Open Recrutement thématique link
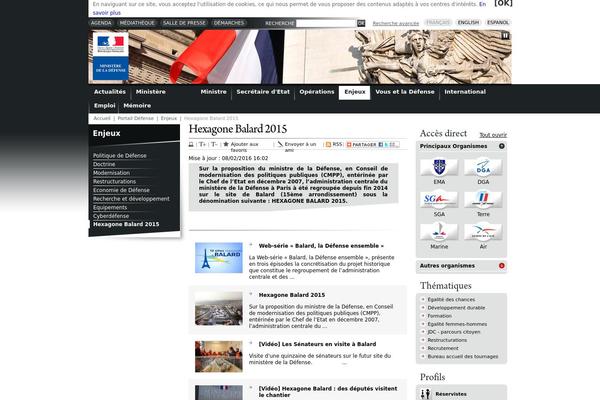Image resolution: width=600 pixels, height=400 pixels. [x=443, y=348]
